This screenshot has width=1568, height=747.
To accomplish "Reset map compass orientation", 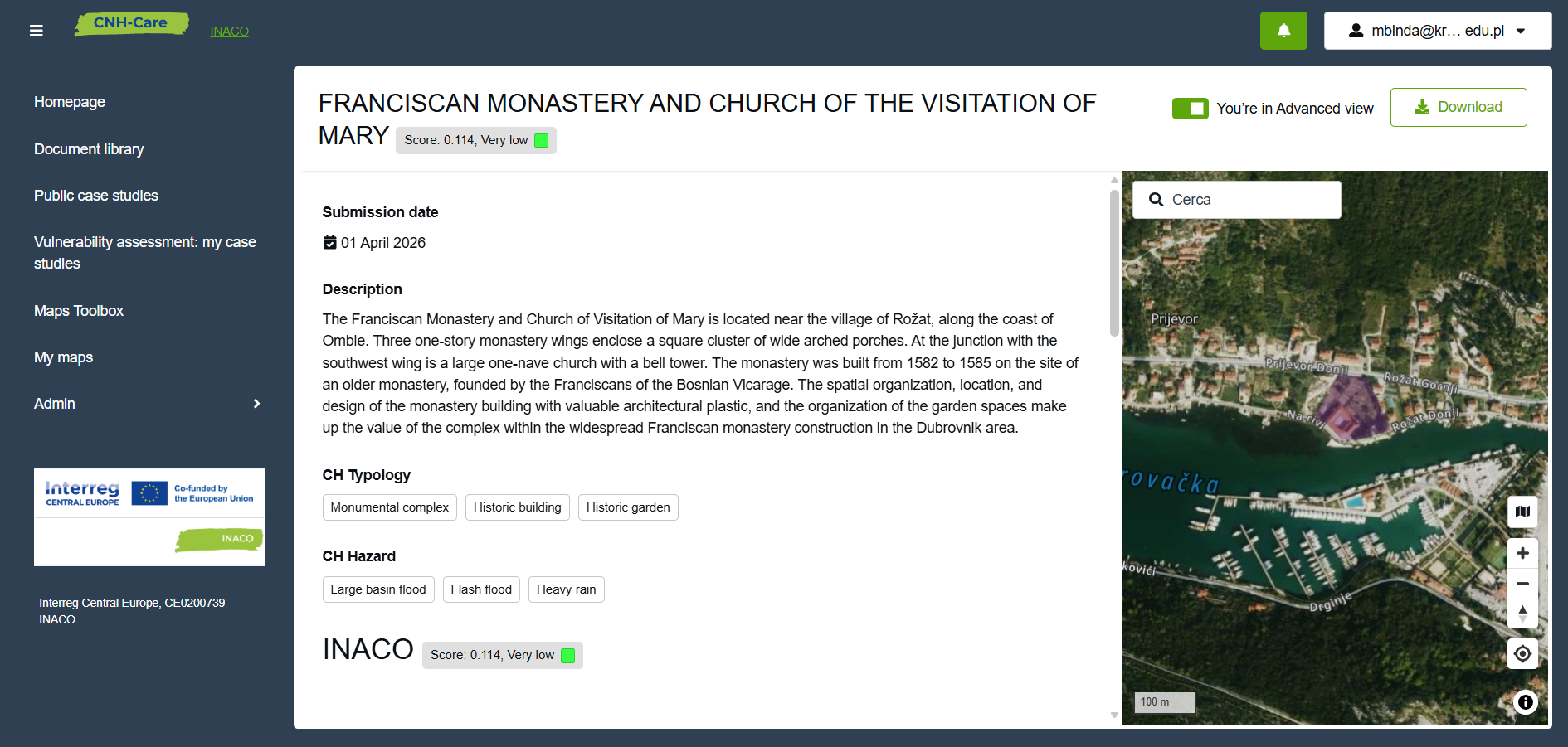I will 1522,614.
